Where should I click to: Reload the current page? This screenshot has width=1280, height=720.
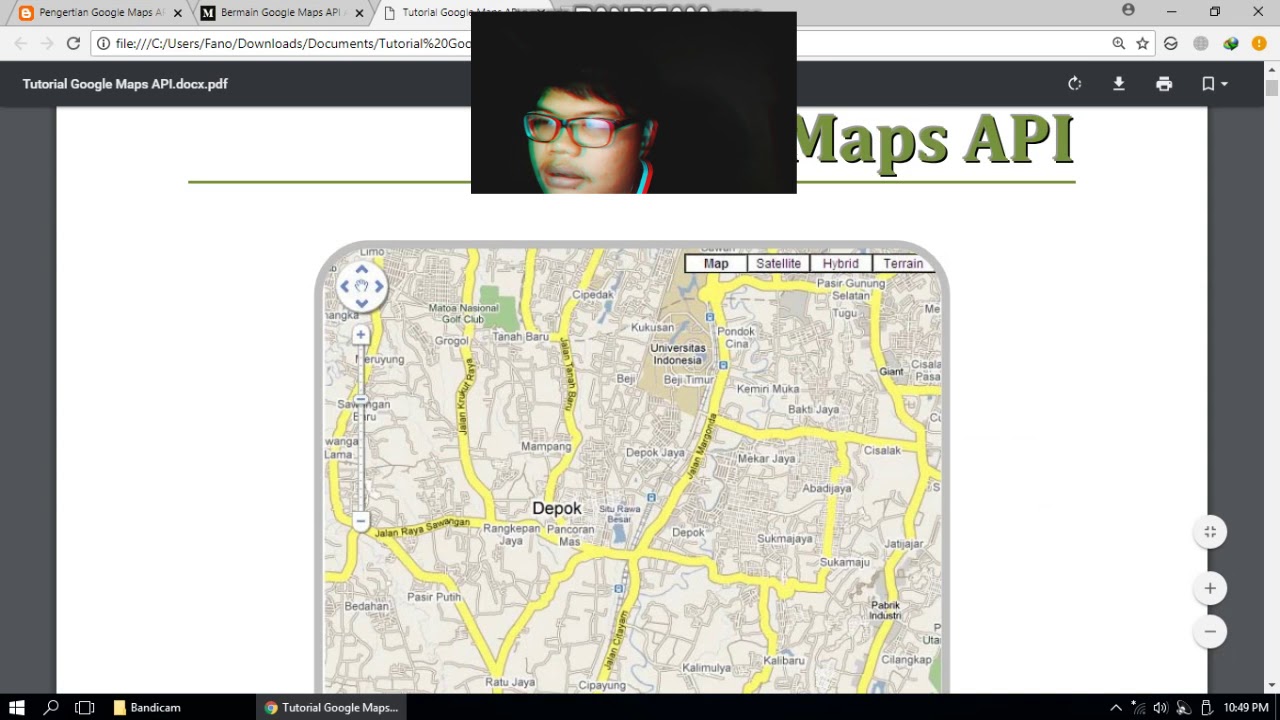(x=73, y=43)
